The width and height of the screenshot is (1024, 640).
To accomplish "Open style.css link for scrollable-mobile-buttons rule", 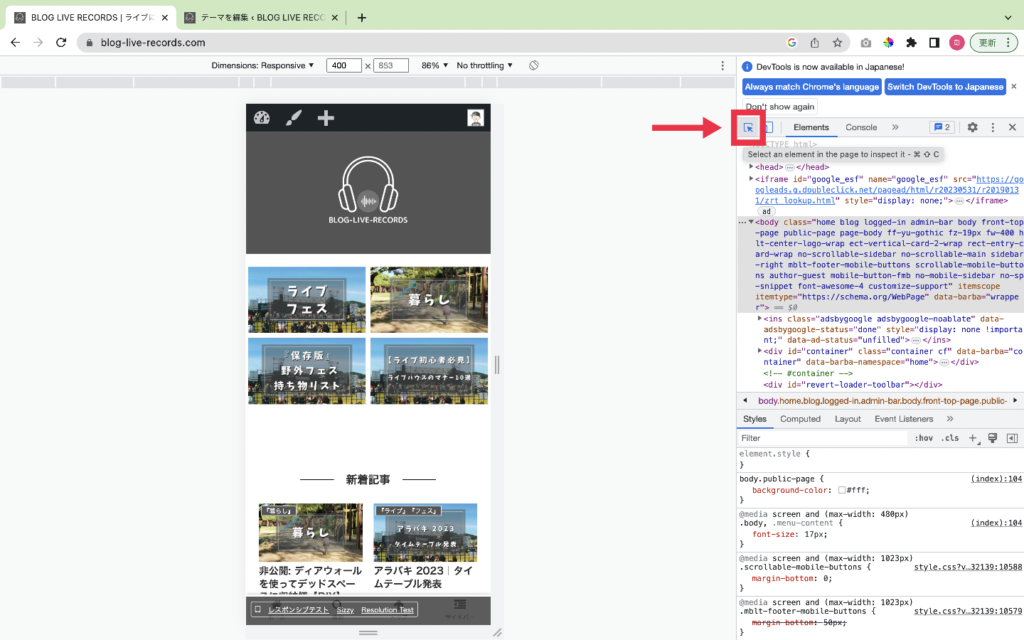I will 968,567.
